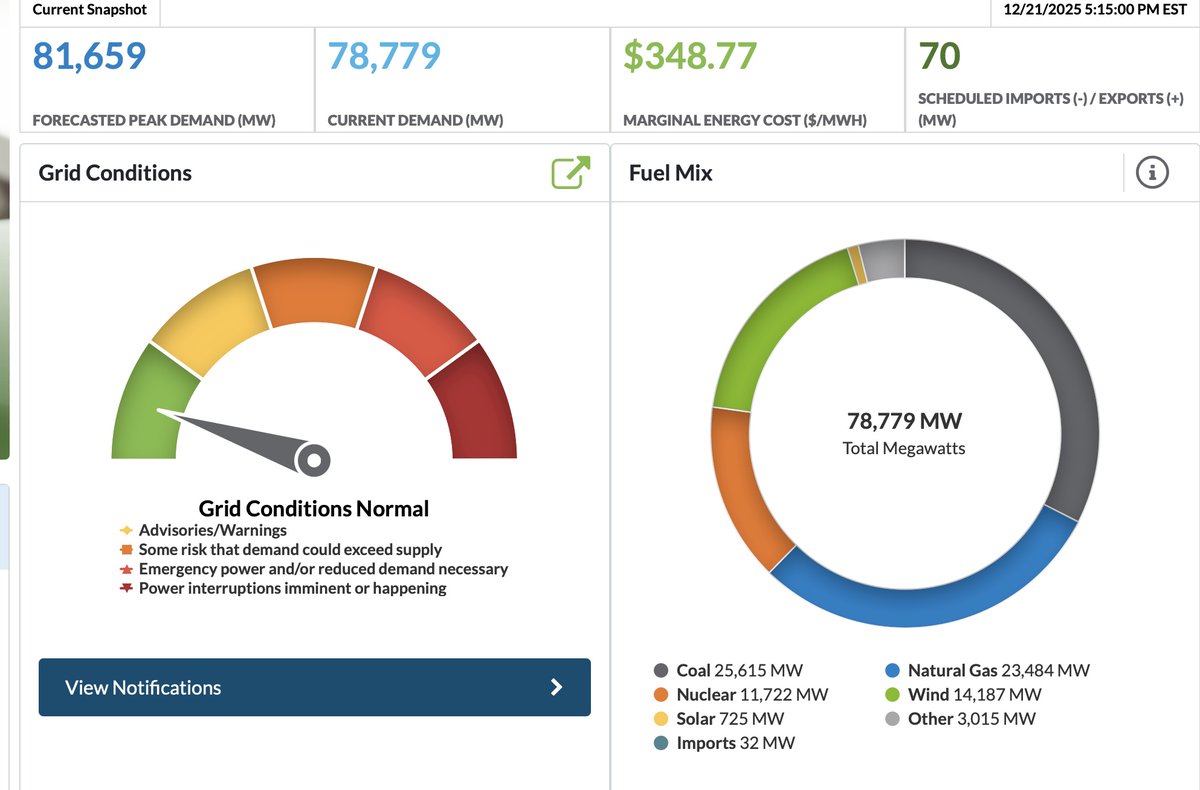1200x790 pixels.
Task: Click the Nuclear 11,722 MW legend text
Action: (752, 695)
